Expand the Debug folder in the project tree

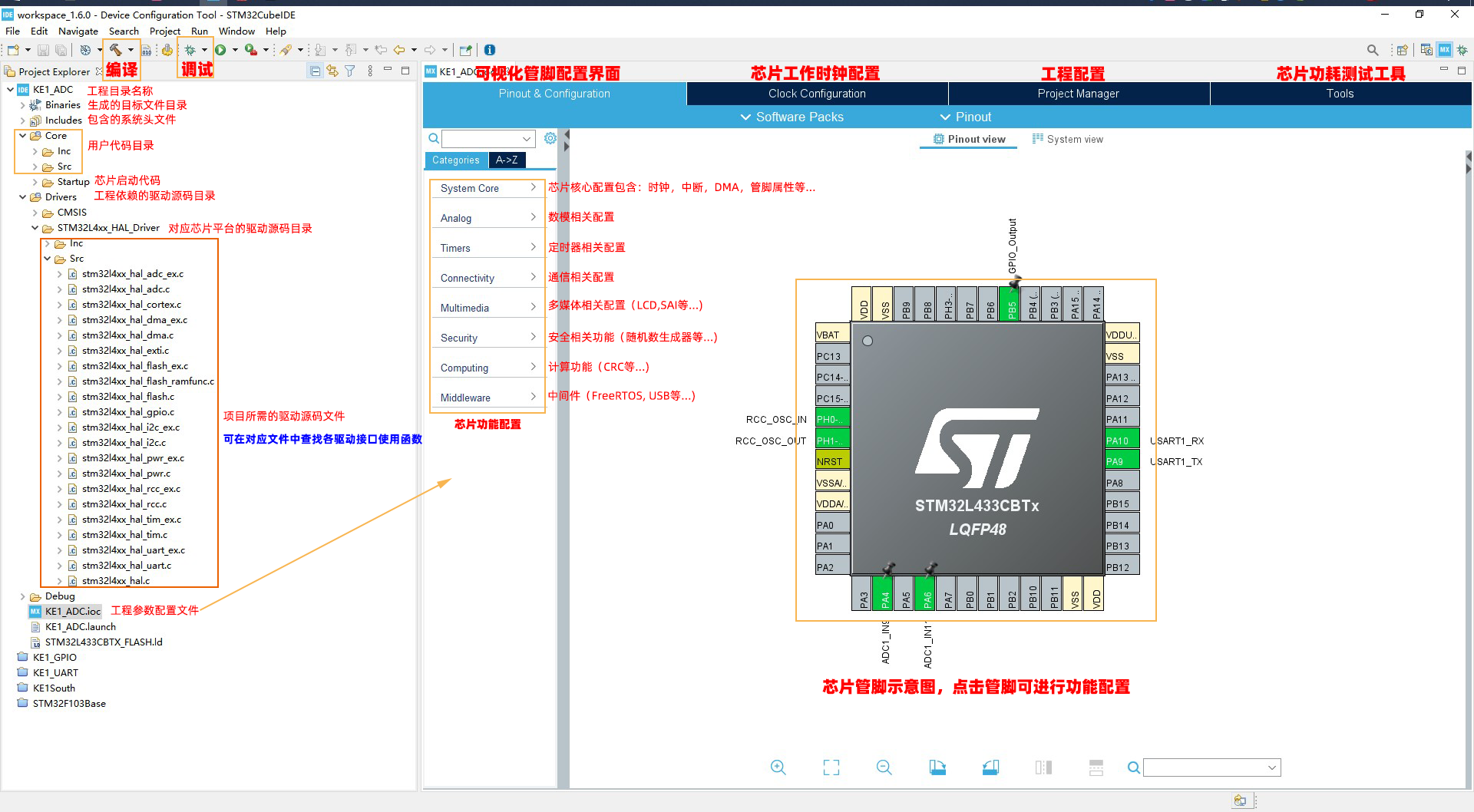click(x=22, y=596)
